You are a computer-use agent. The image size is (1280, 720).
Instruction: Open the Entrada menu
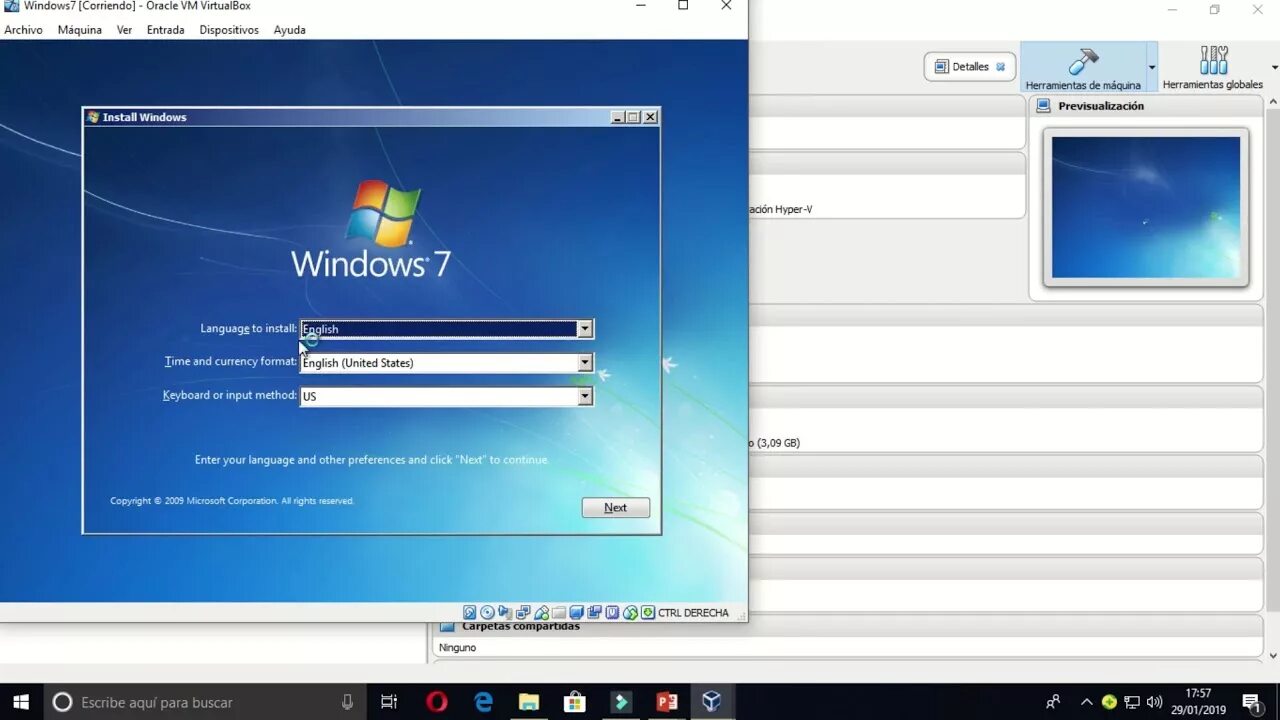165,30
